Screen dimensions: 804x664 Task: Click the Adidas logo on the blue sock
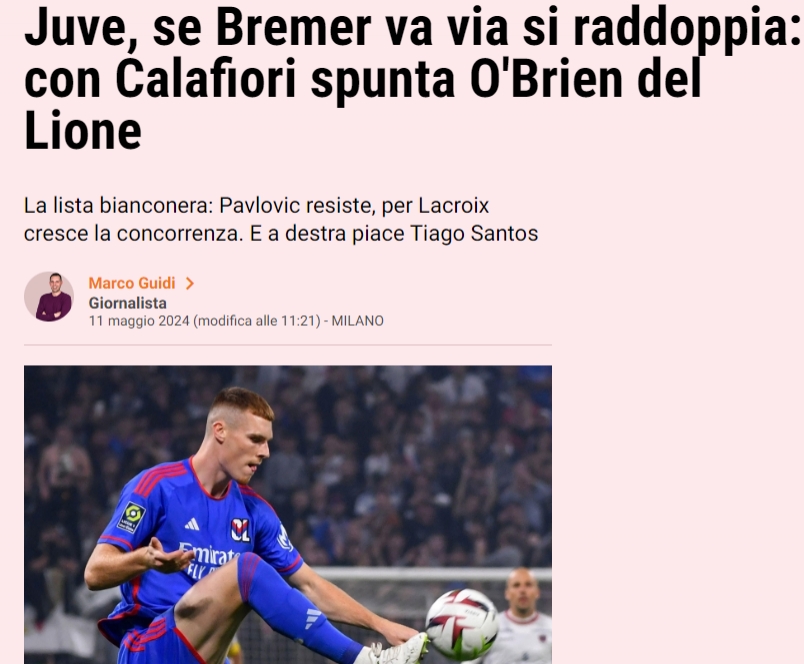coord(312,618)
